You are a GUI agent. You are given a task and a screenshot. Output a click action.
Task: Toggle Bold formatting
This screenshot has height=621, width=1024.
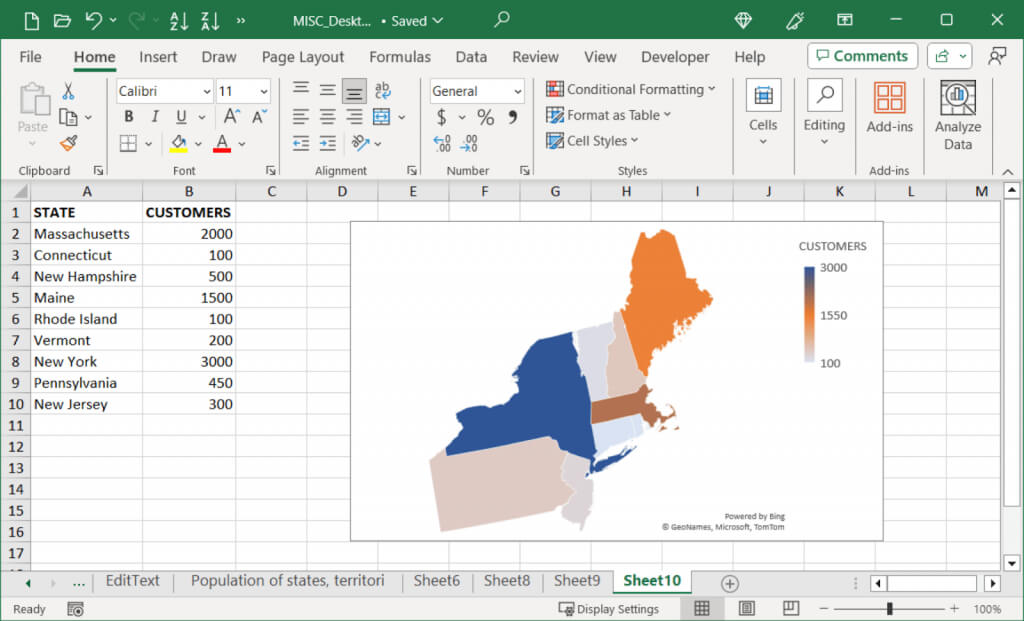coord(128,117)
